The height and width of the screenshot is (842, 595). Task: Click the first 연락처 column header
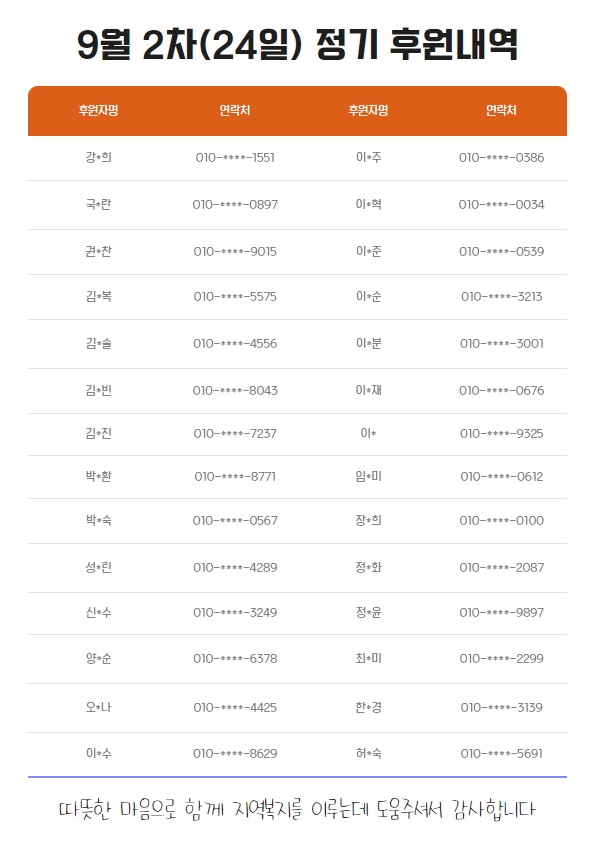click(x=235, y=111)
